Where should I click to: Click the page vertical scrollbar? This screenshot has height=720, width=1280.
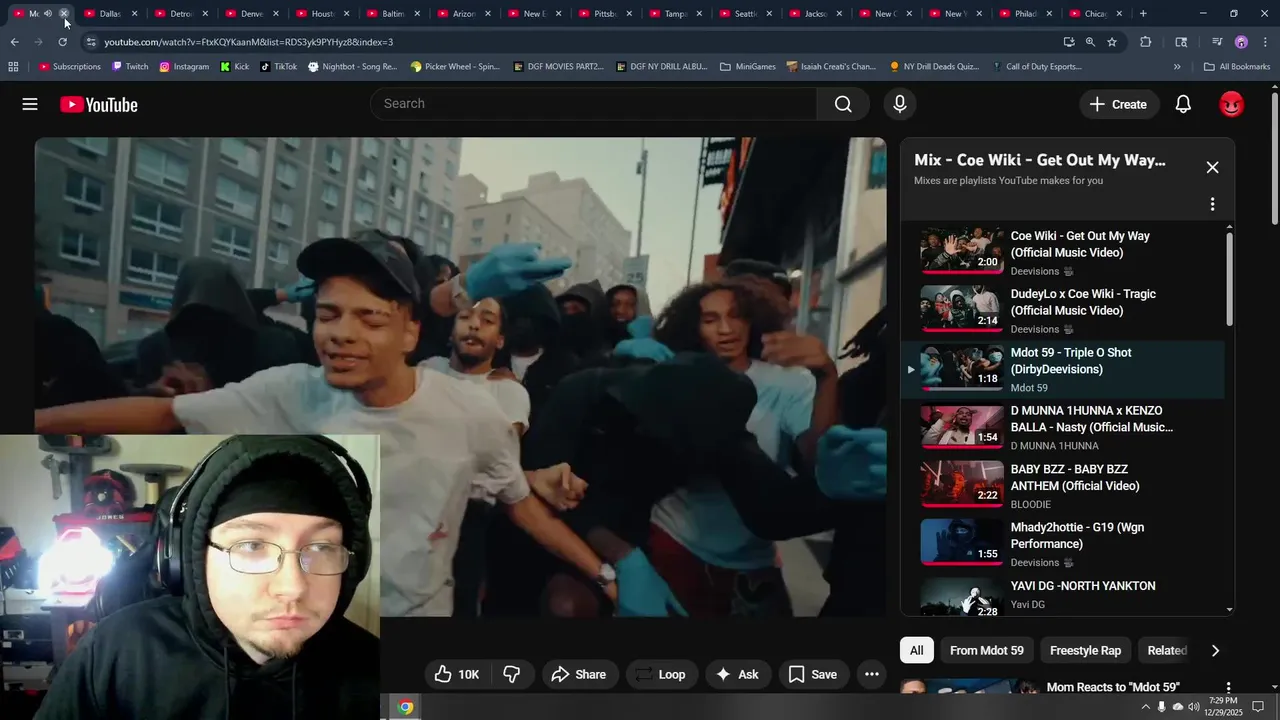[1275, 160]
